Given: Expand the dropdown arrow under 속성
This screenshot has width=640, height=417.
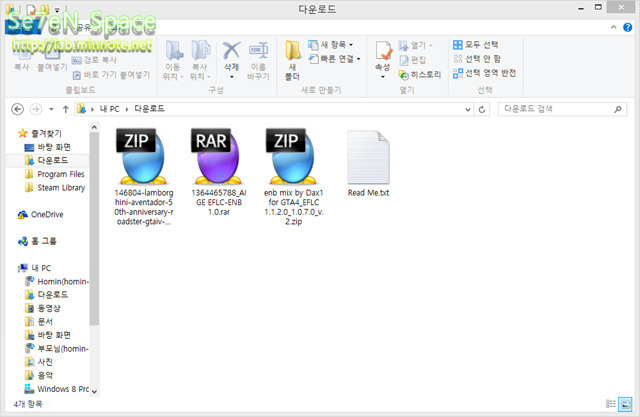Looking at the screenshot, I should tap(383, 77).
